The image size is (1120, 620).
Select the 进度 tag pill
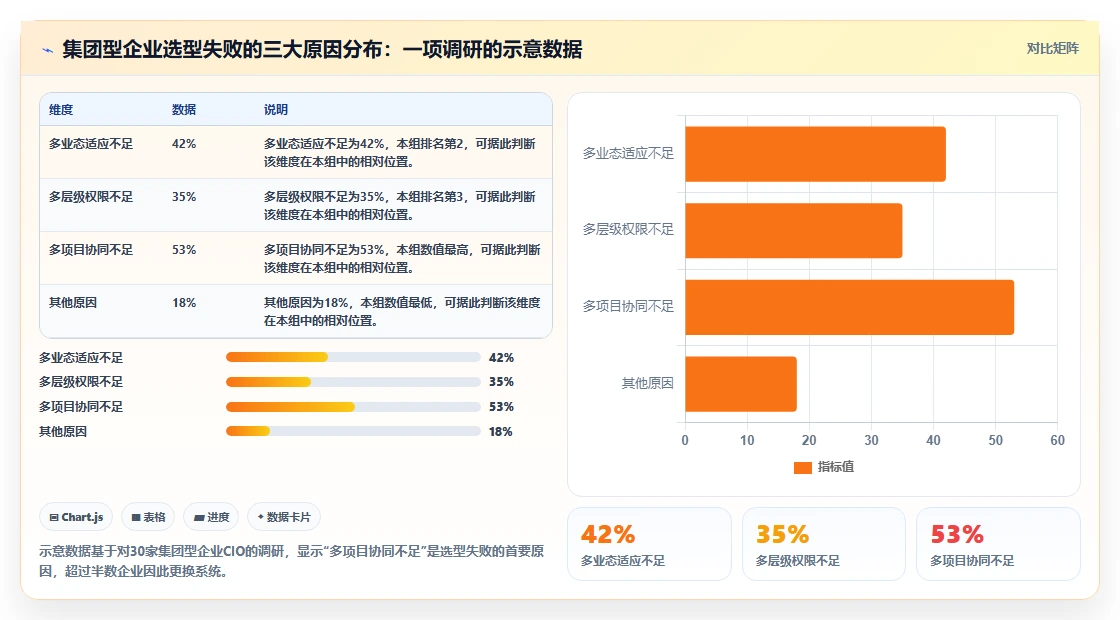211,517
